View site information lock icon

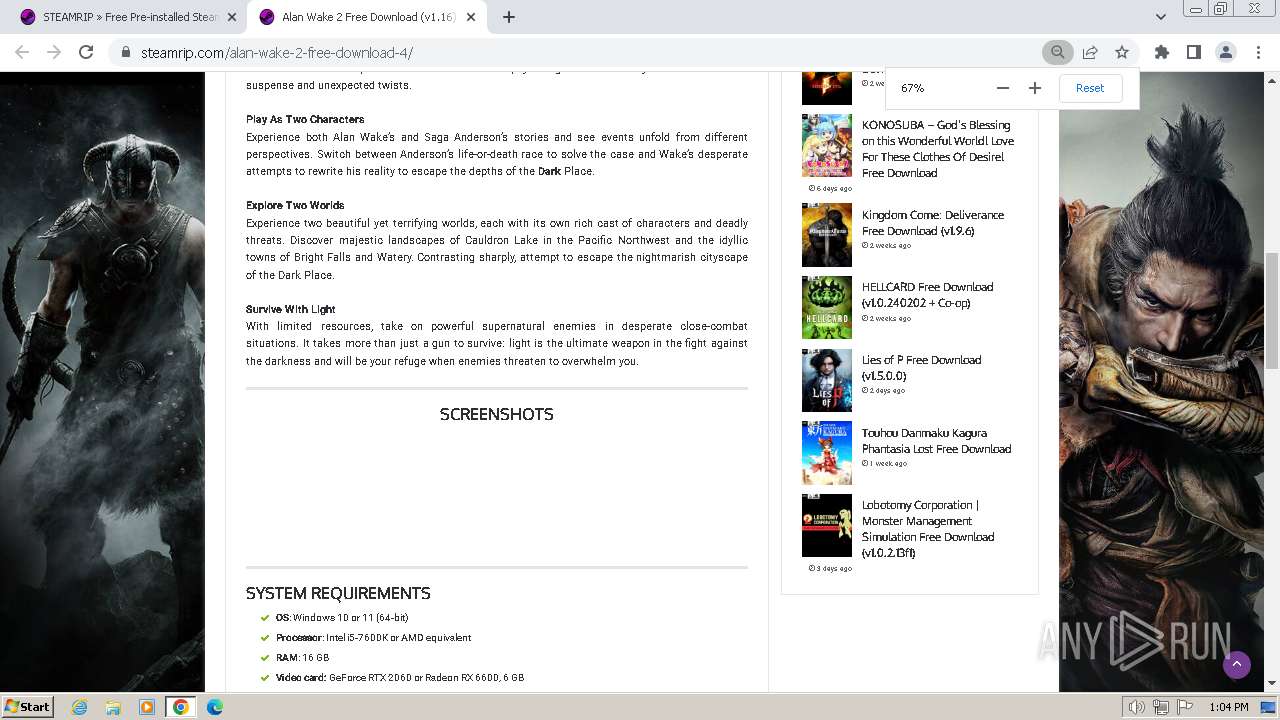click(x=125, y=52)
